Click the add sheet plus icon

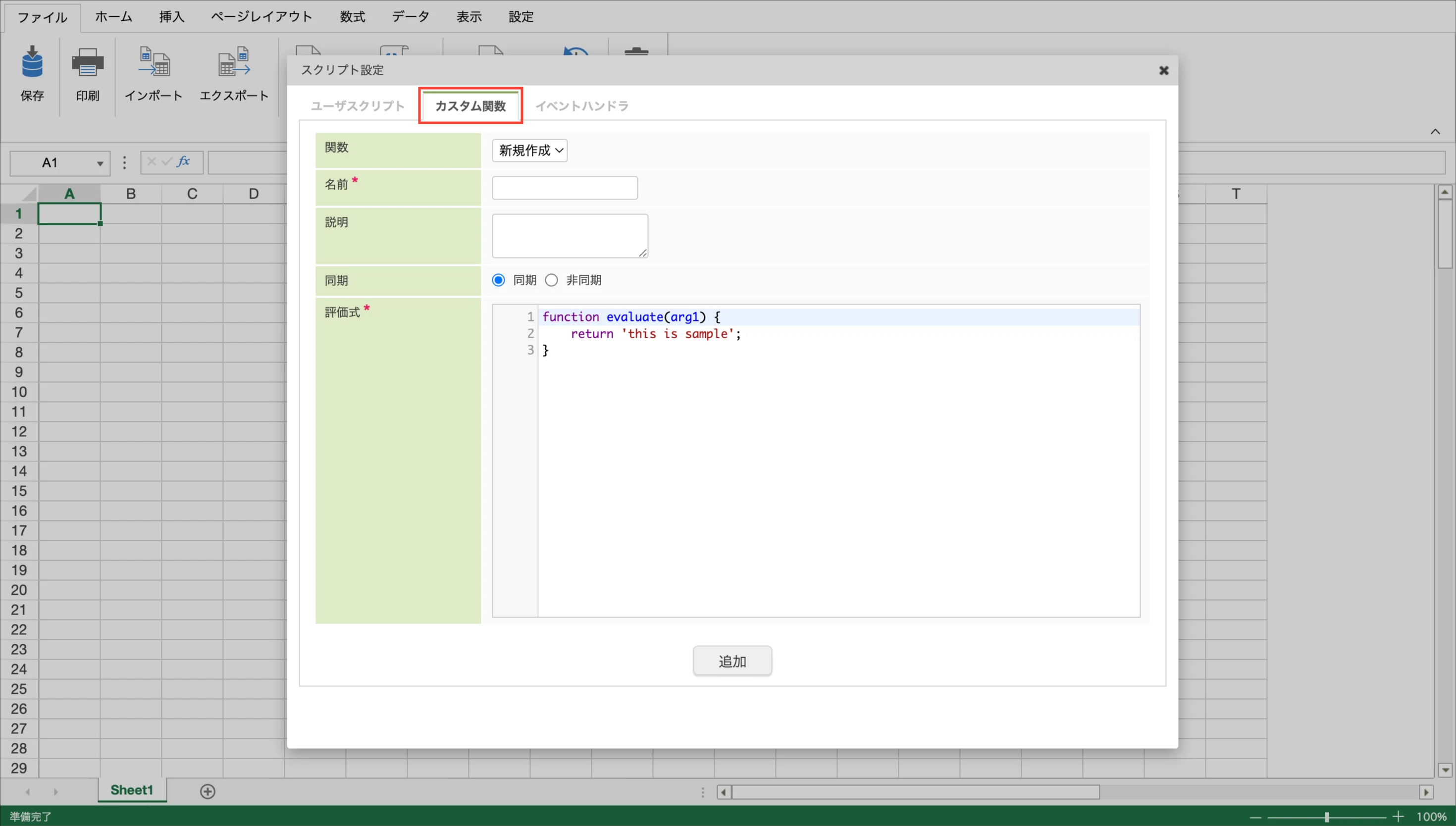[208, 791]
